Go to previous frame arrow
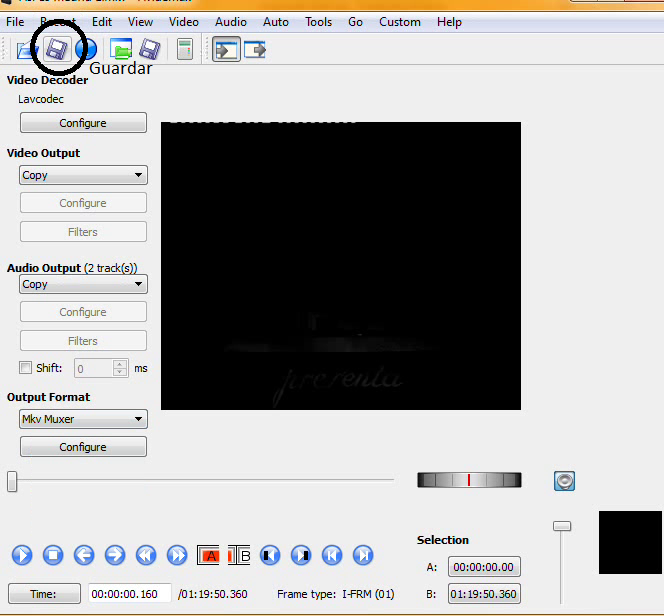This screenshot has height=616, width=664. coord(84,555)
